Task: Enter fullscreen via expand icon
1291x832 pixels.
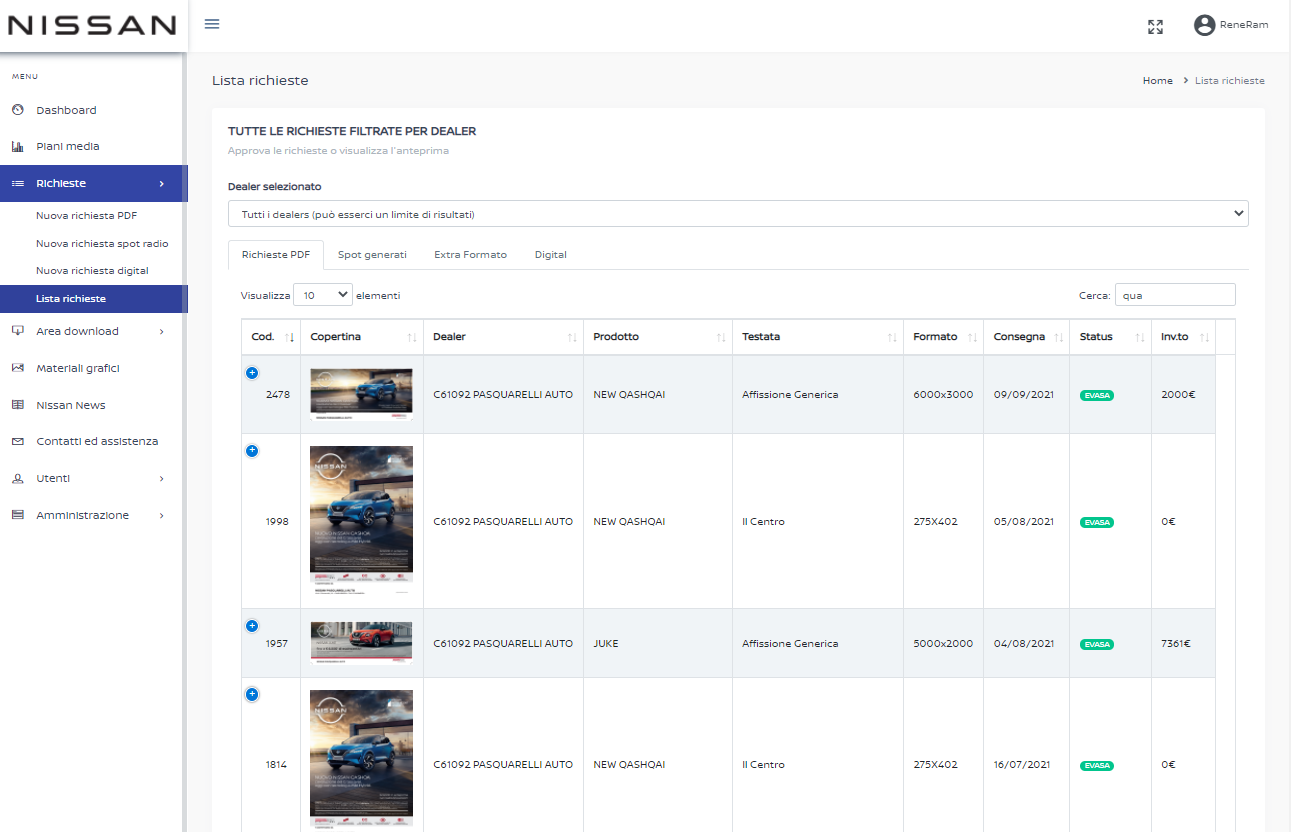Action: click(1155, 27)
